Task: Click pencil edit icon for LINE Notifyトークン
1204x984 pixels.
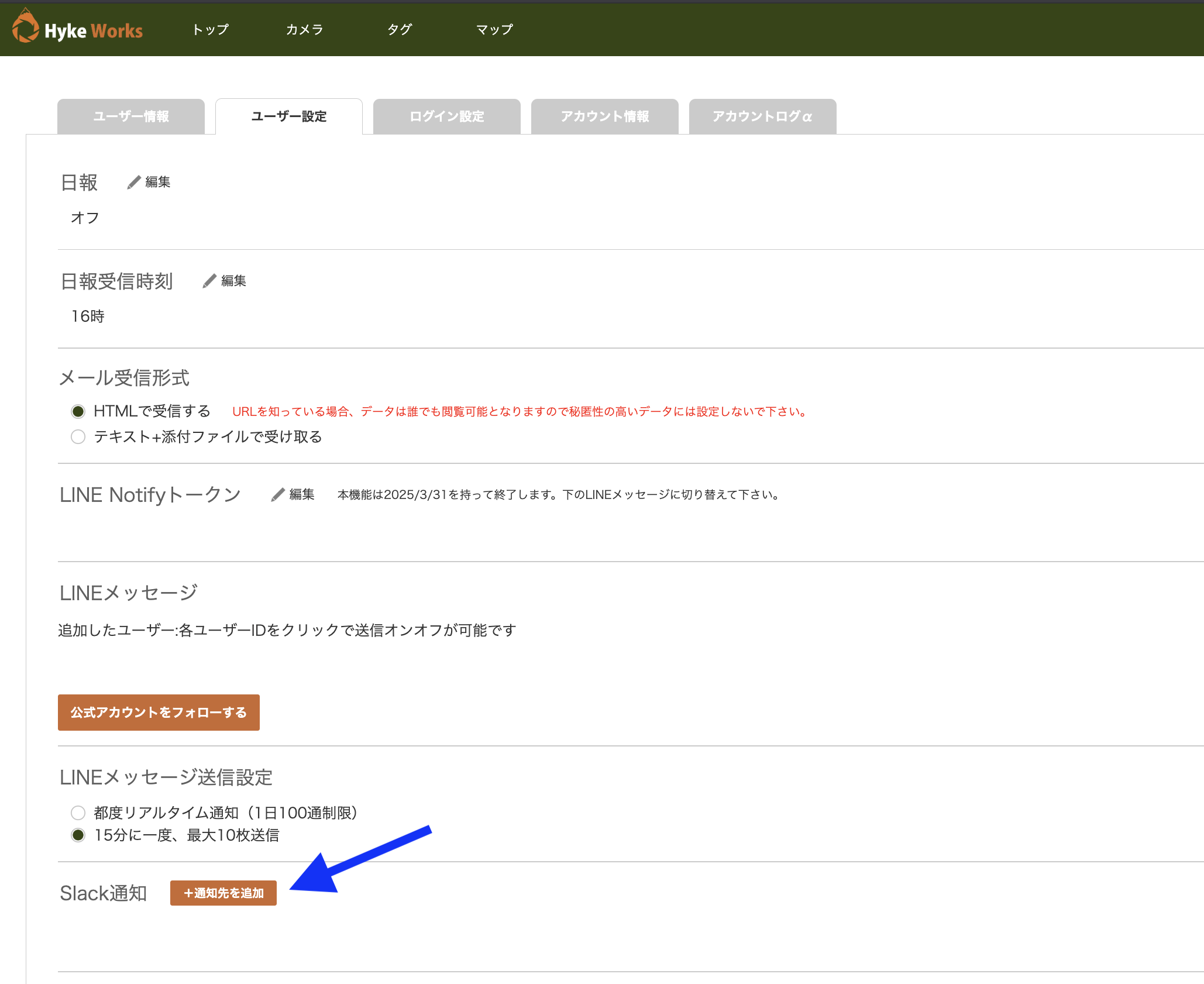Action: [278, 495]
